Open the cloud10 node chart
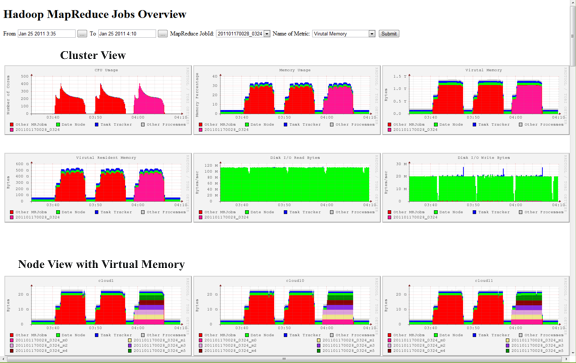Image resolution: width=576 pixels, height=363 pixels. click(x=287, y=316)
